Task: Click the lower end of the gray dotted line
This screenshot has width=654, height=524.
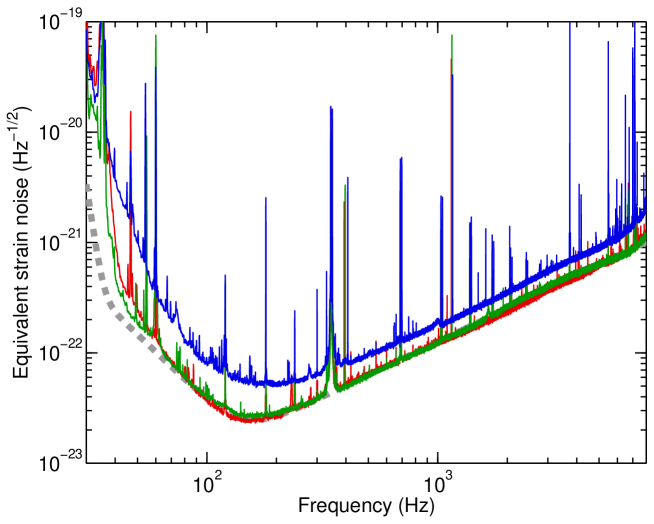Action: tap(325, 395)
